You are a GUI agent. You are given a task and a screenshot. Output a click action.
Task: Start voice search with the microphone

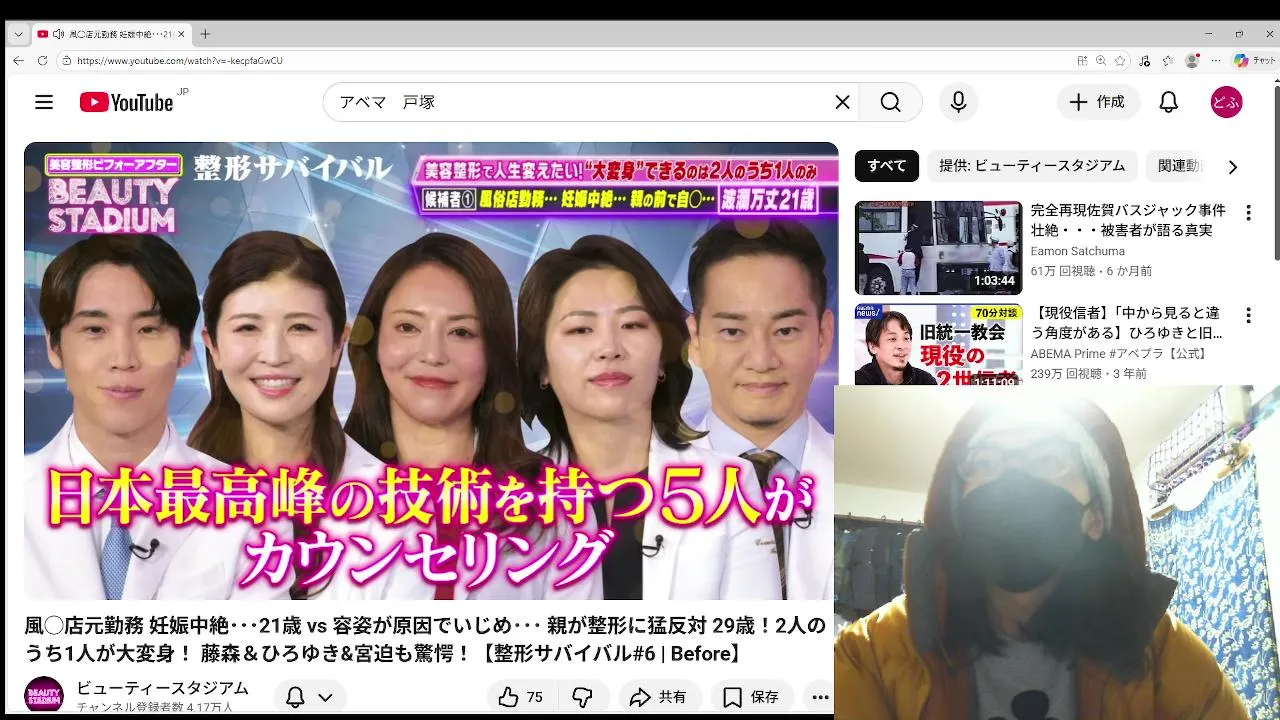coord(958,102)
